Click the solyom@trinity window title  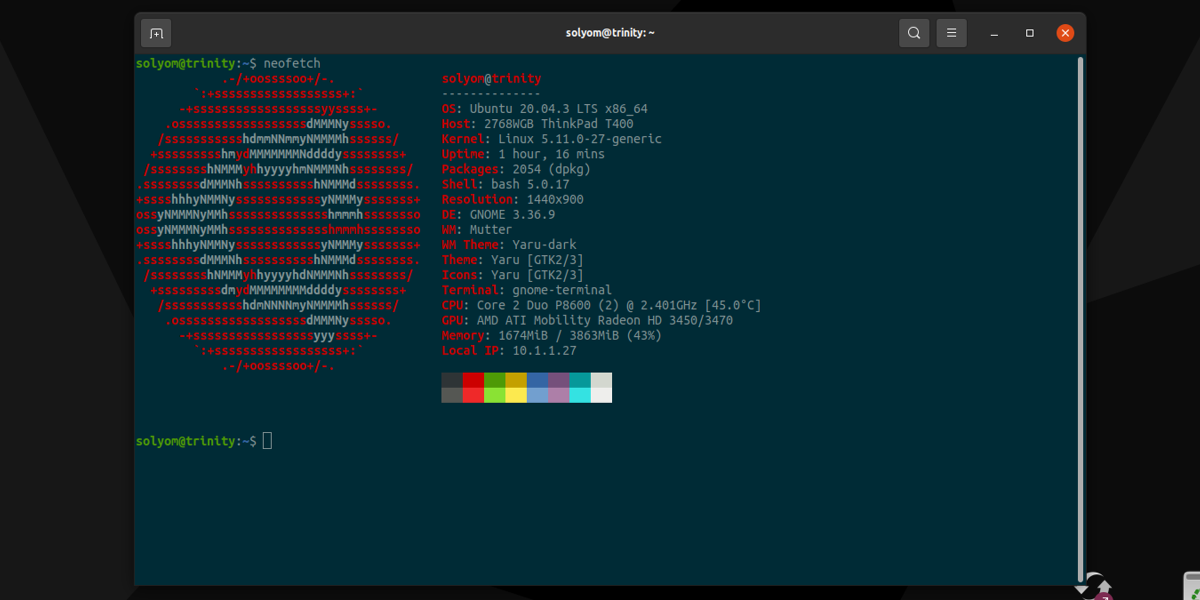pos(610,33)
